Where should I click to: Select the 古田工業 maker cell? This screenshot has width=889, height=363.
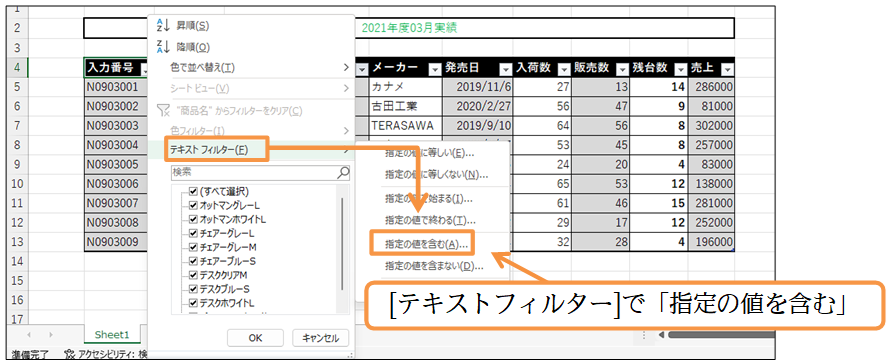coord(405,106)
